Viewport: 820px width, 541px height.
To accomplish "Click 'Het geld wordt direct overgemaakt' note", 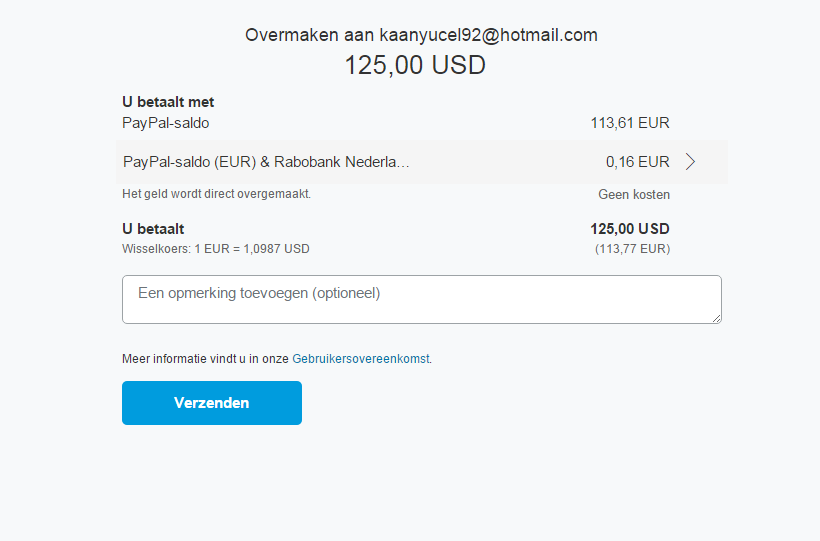I will (217, 194).
